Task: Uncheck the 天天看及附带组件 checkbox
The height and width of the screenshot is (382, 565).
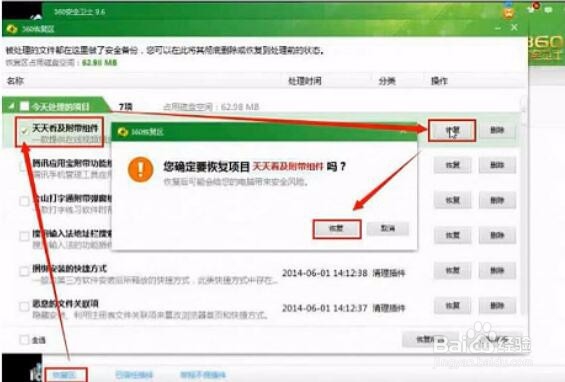Action: pyautogui.click(x=24, y=131)
